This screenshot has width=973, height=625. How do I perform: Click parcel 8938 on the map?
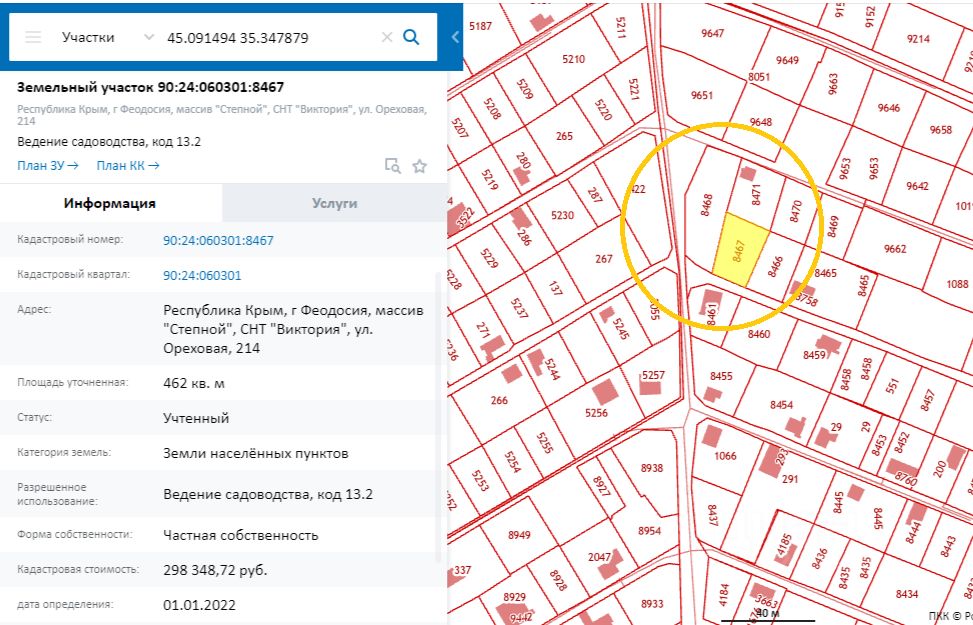click(x=652, y=468)
